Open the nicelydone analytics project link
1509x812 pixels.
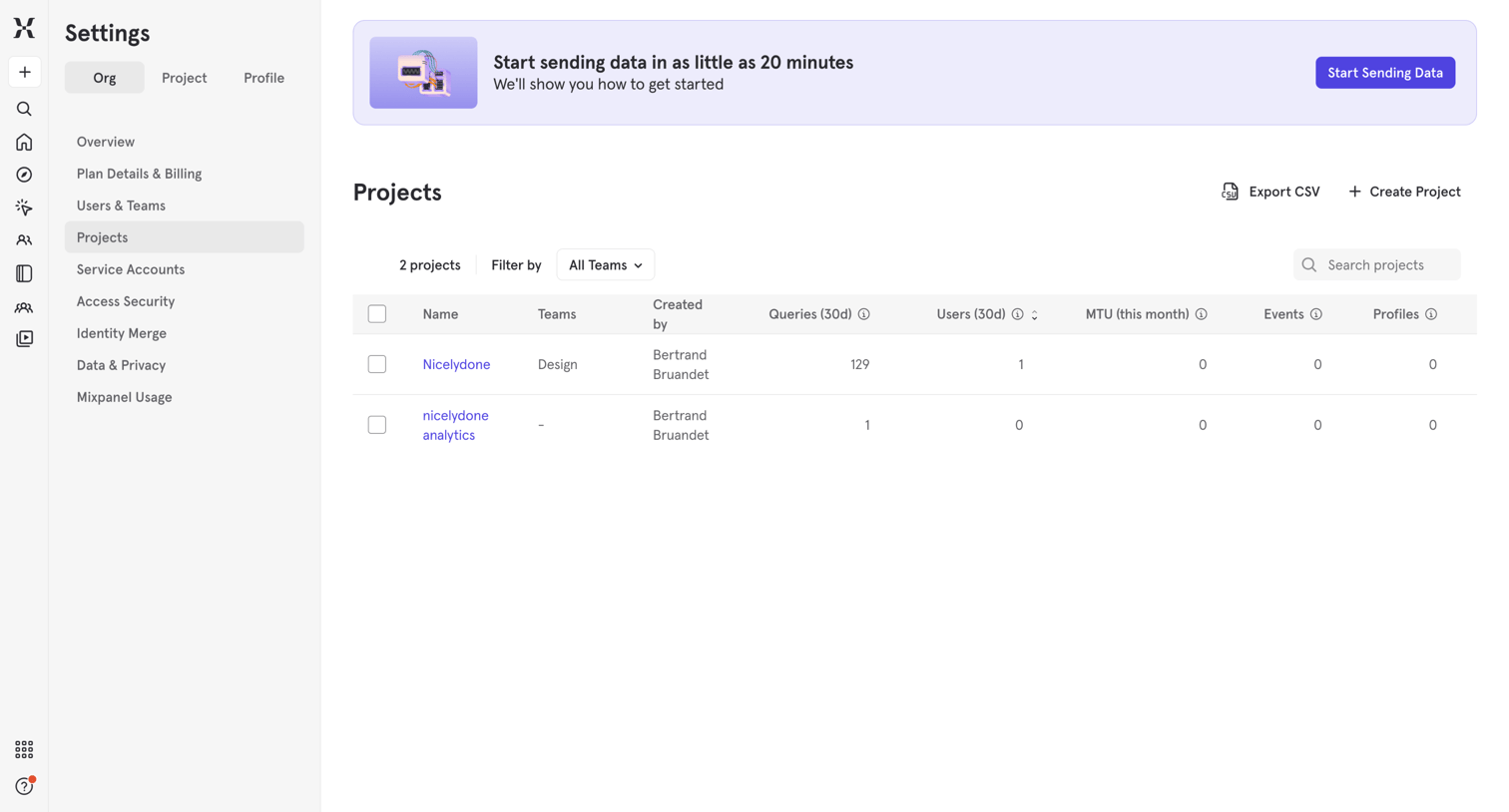click(x=455, y=425)
